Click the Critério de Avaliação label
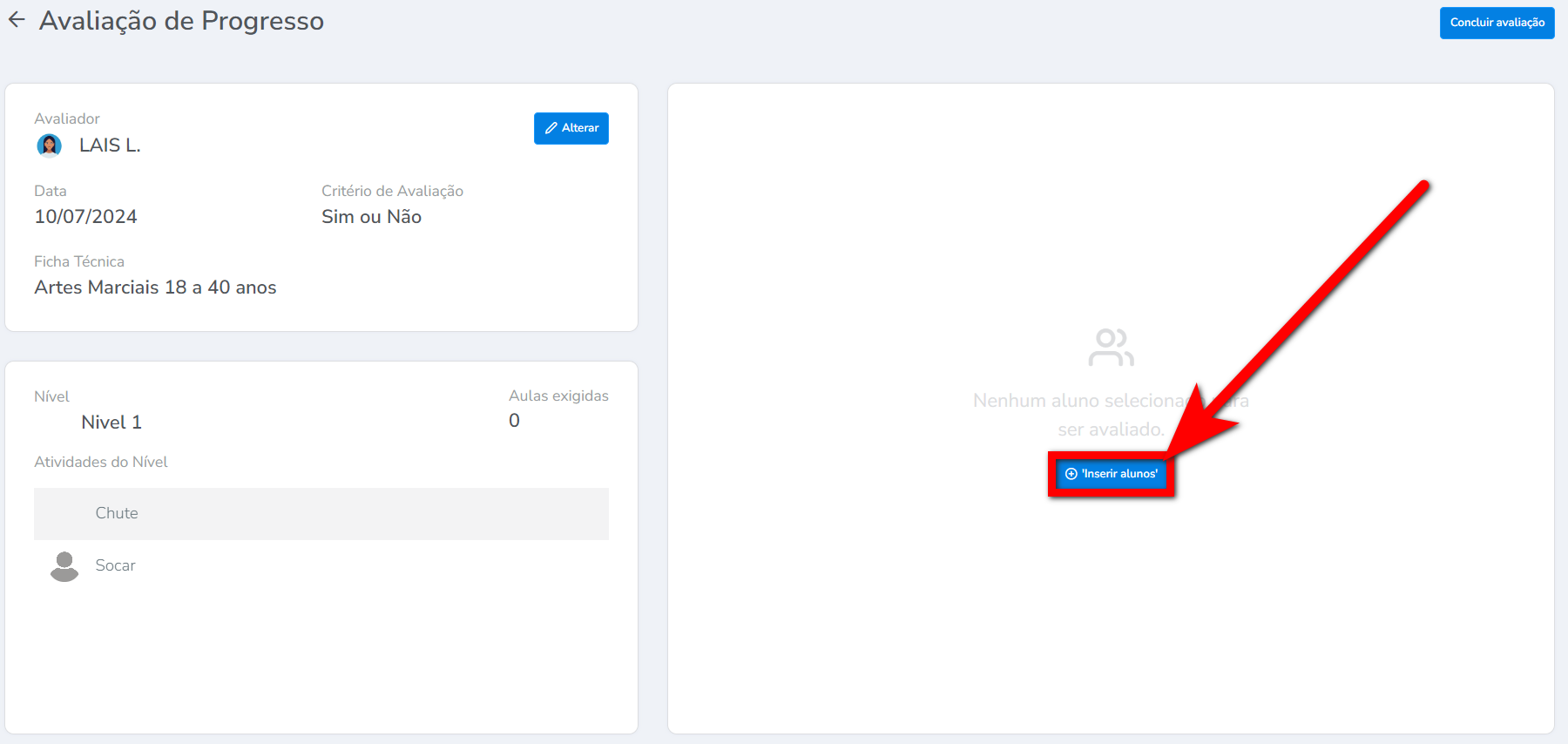The width and height of the screenshot is (1568, 744). [x=392, y=191]
